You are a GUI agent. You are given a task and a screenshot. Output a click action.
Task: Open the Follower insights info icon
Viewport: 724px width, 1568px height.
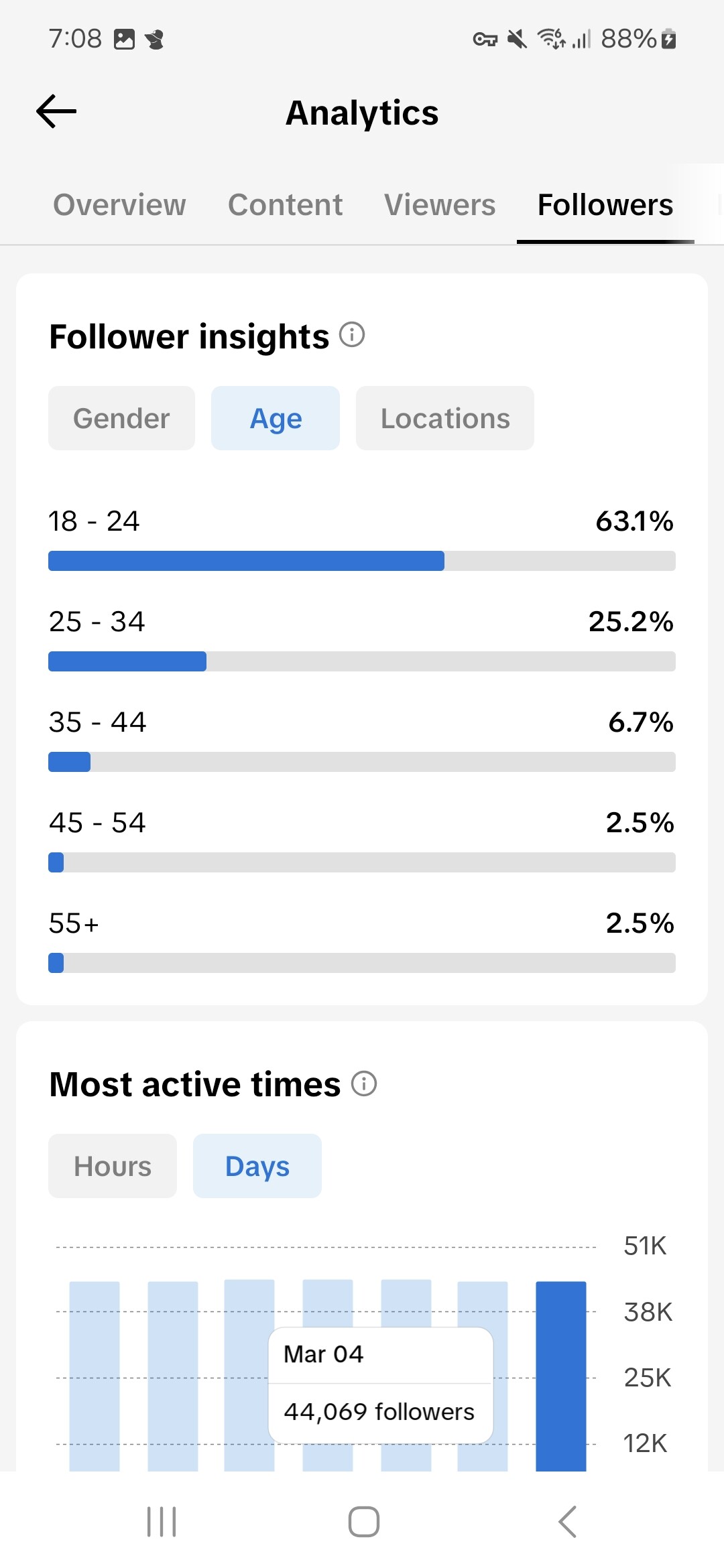(352, 334)
